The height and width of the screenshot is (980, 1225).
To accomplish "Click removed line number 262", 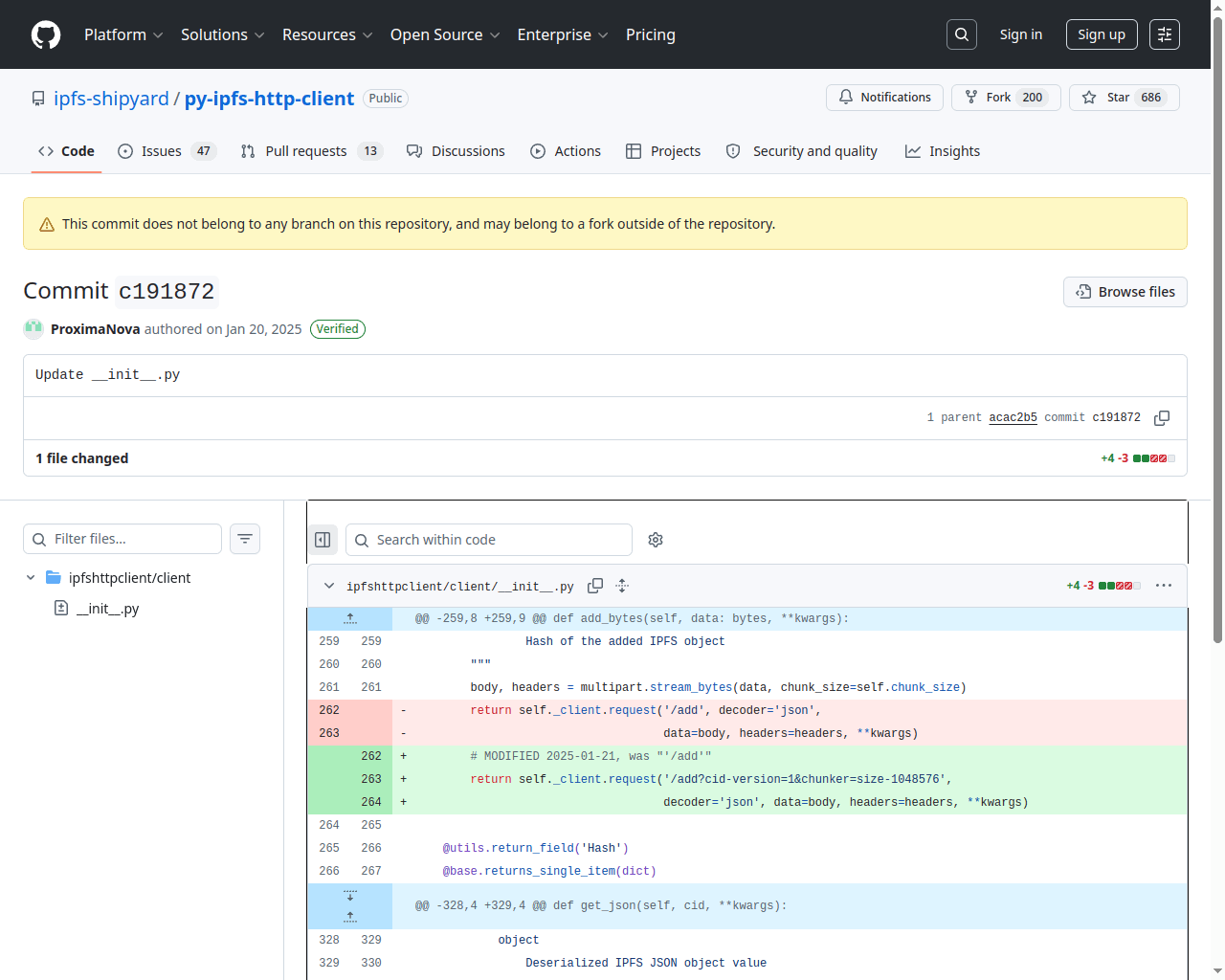I will point(329,710).
